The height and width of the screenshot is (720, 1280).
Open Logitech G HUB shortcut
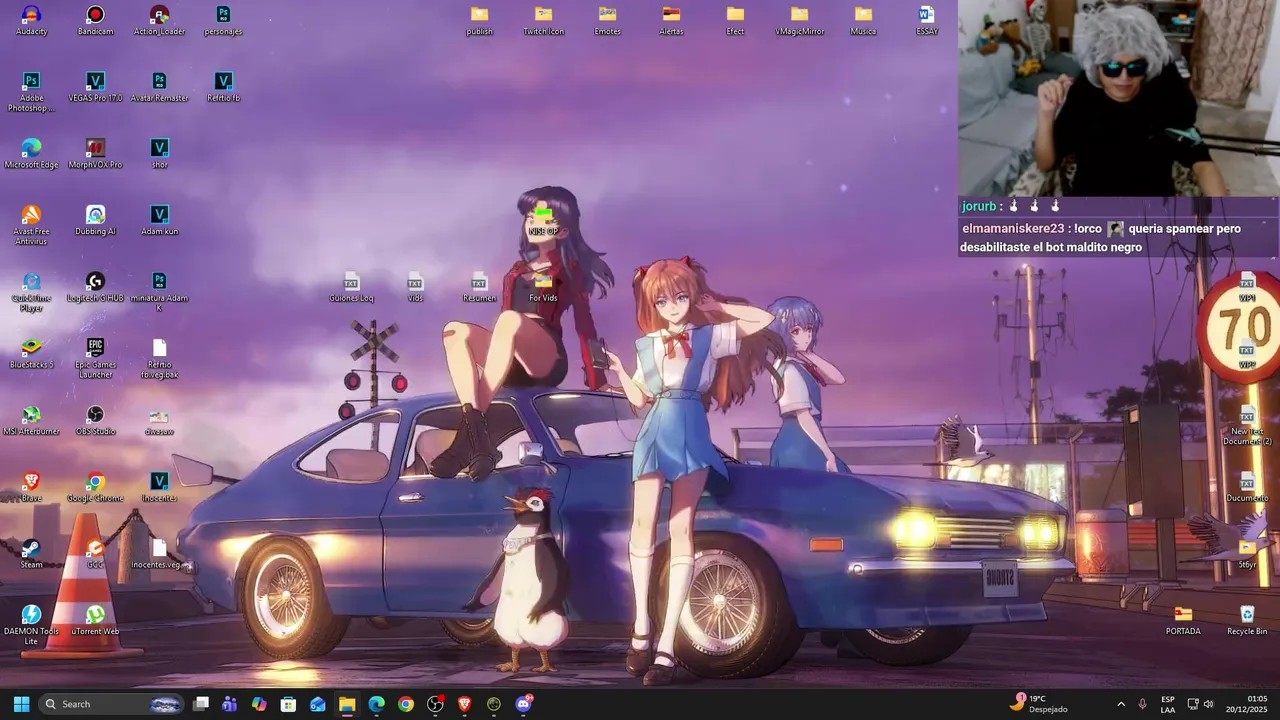click(x=95, y=287)
